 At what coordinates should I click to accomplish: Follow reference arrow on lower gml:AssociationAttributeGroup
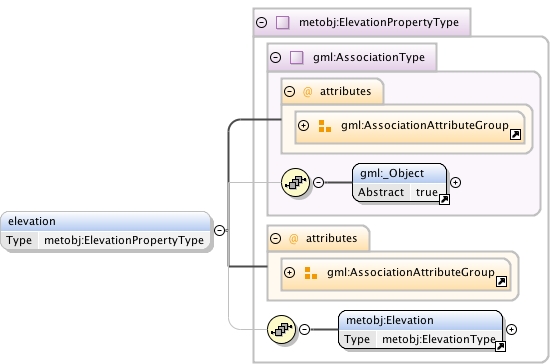501,281
